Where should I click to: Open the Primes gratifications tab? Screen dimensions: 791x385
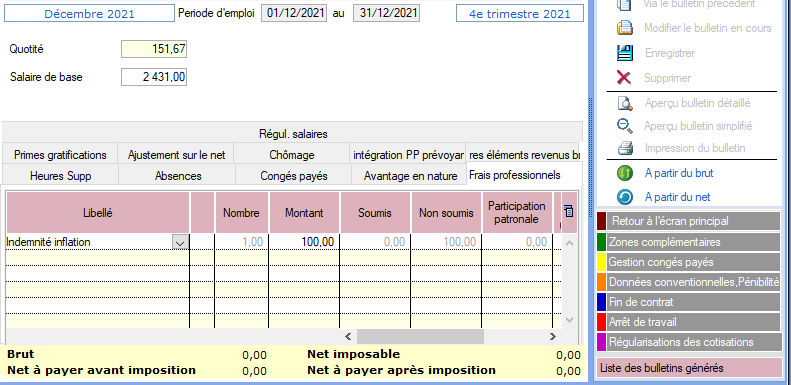(60, 154)
